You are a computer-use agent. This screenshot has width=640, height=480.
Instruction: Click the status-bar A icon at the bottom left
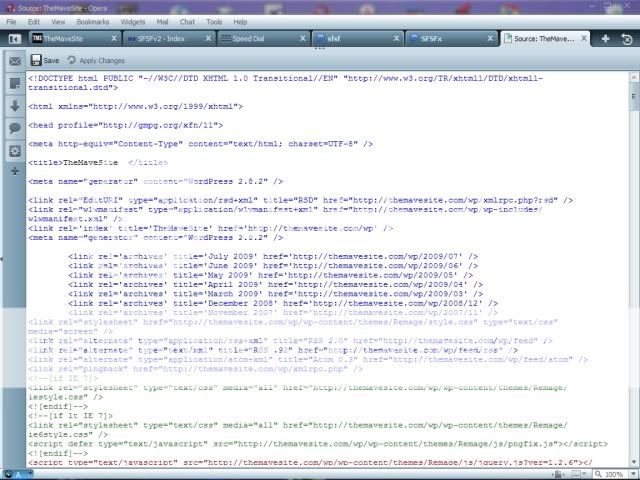(x=18, y=475)
